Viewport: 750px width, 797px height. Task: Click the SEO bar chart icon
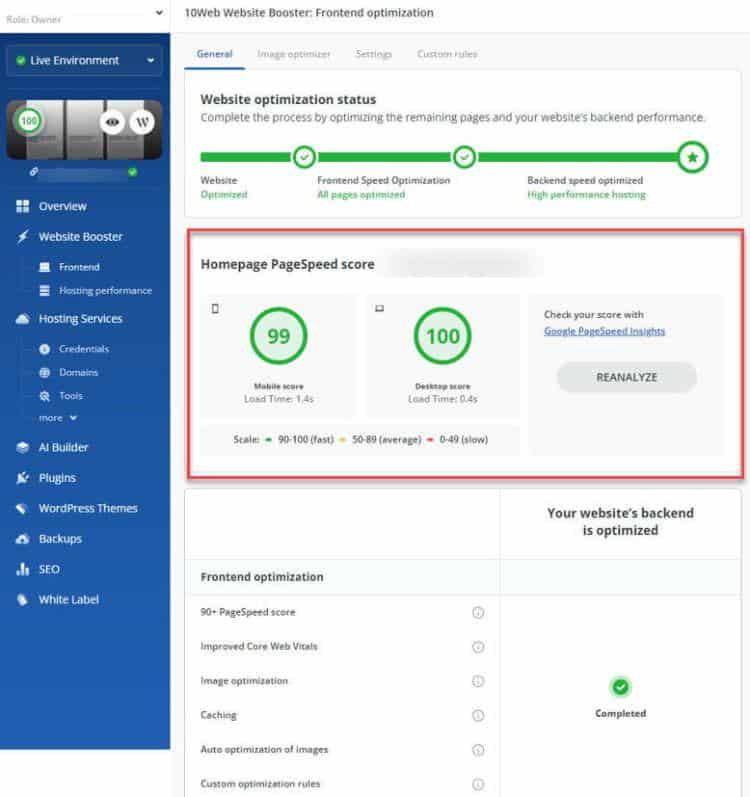tap(22, 569)
